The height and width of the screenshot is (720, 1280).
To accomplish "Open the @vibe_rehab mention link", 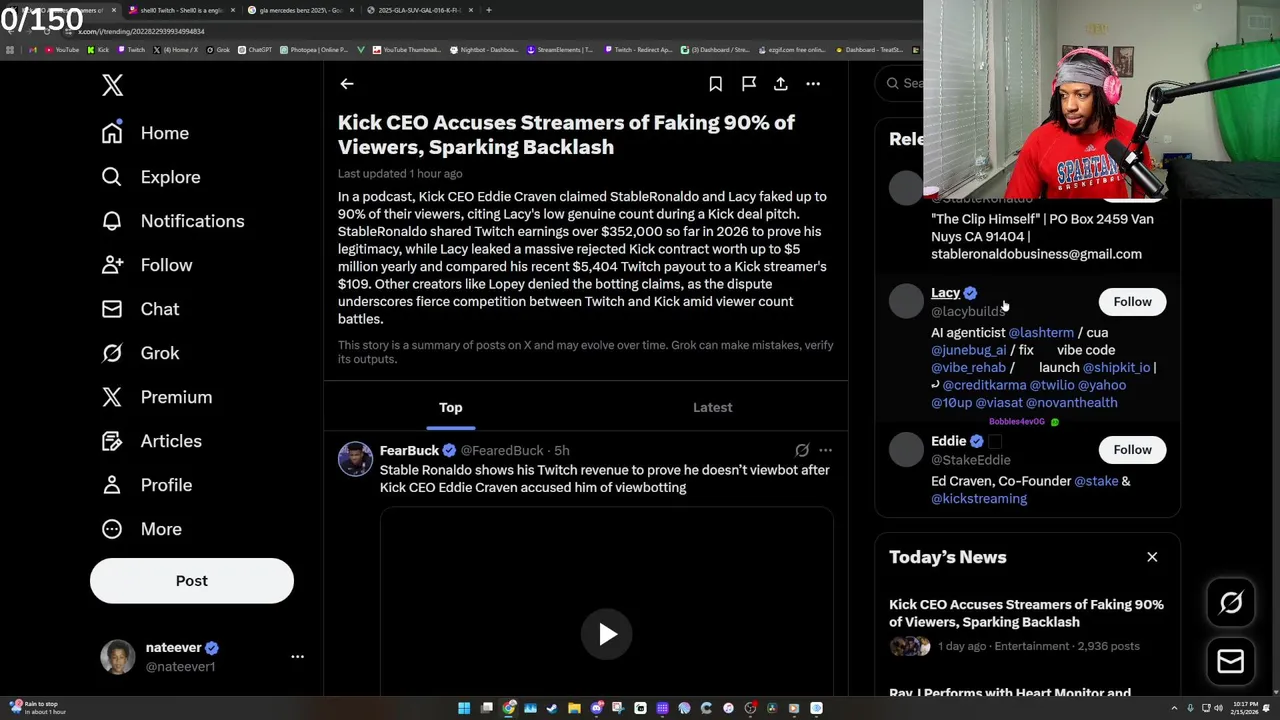I will [x=968, y=367].
